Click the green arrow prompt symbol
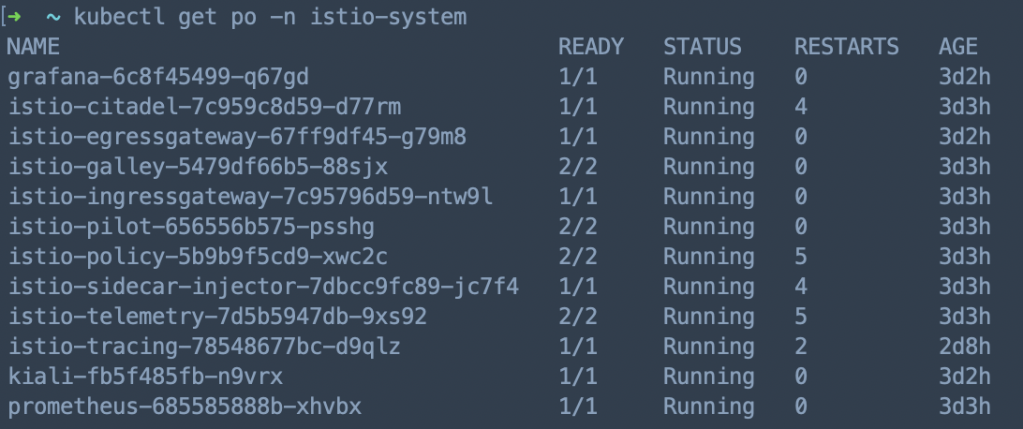This screenshot has width=1023, height=429. click(18, 18)
